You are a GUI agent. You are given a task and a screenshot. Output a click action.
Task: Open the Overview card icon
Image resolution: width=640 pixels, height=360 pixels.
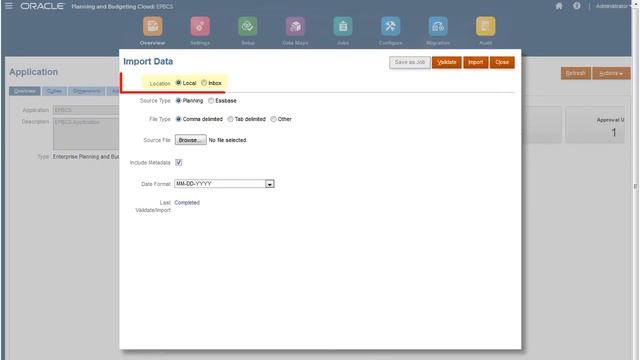(153, 26)
